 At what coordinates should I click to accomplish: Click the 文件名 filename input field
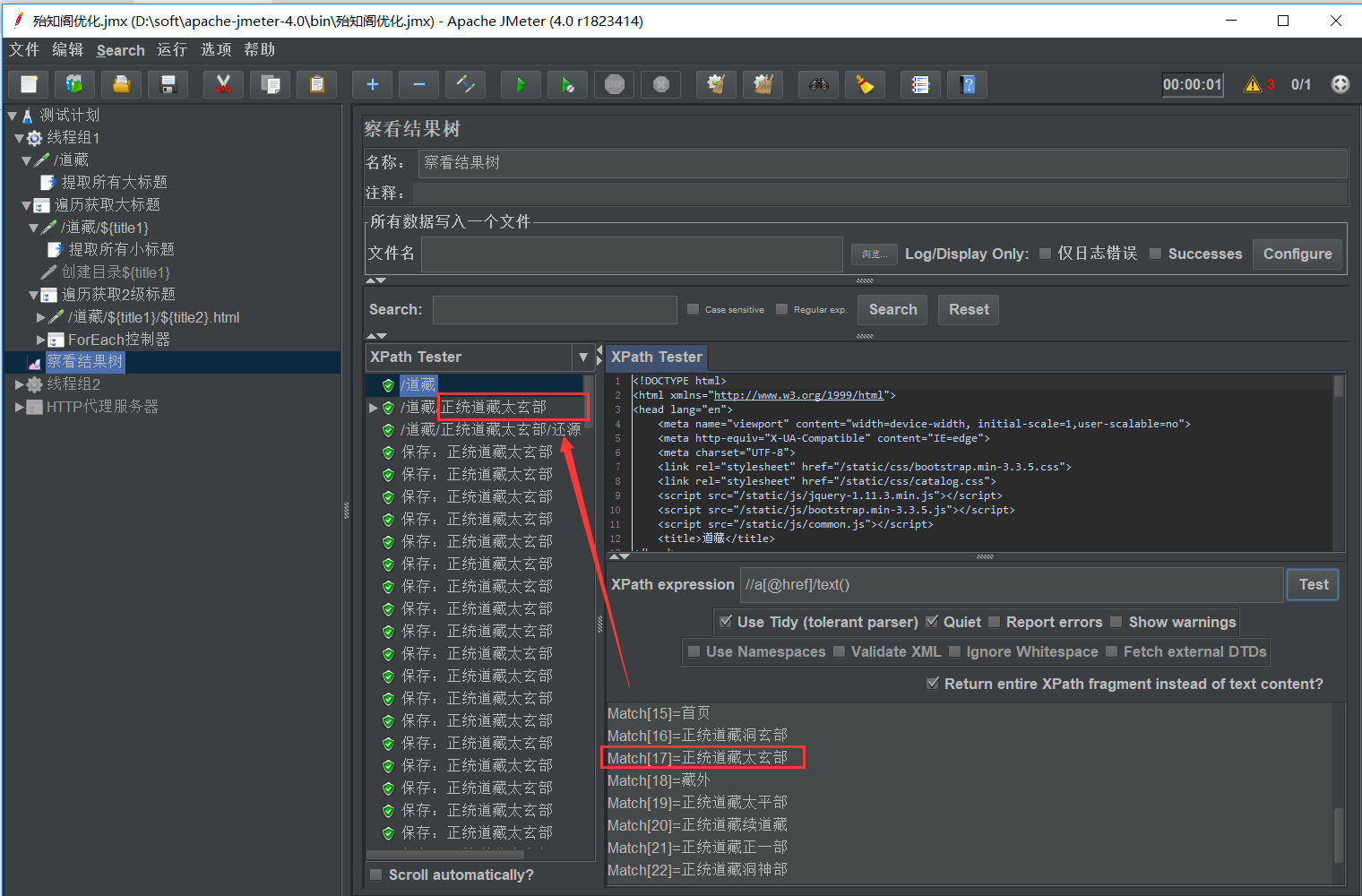pyautogui.click(x=632, y=254)
